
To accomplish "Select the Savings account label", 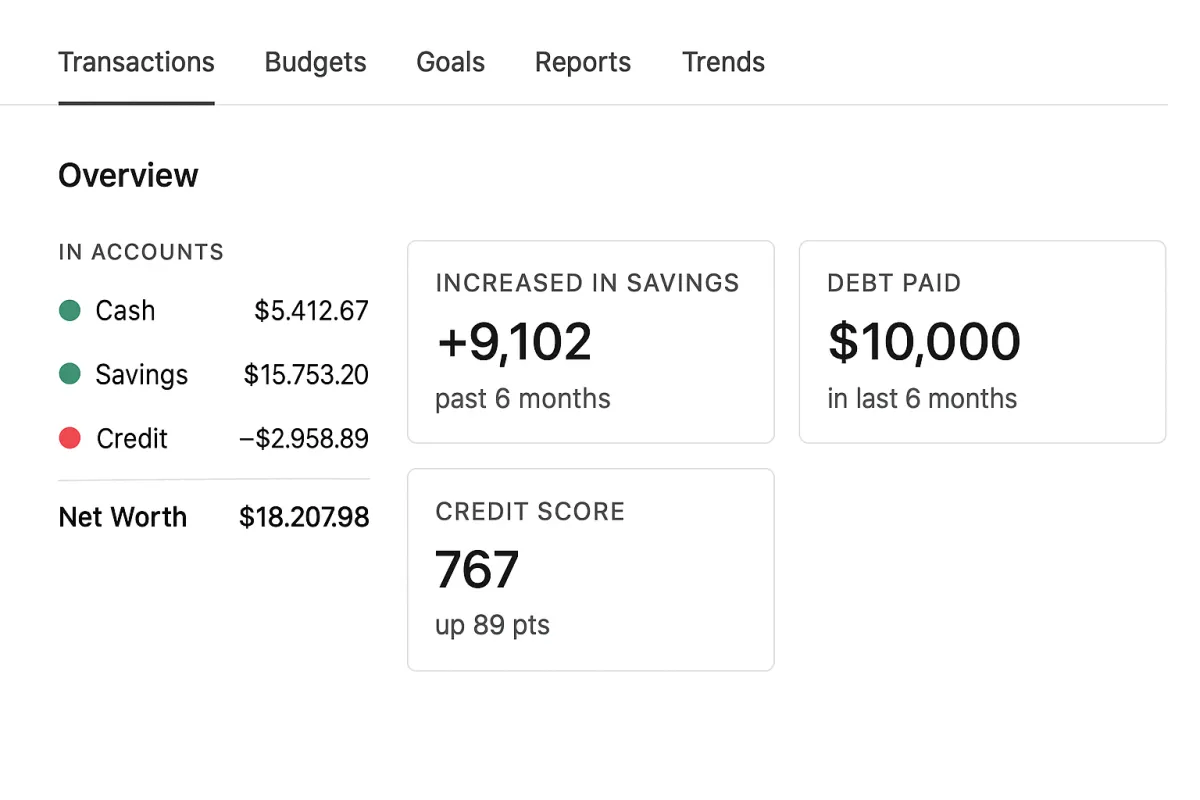I will tap(142, 375).
